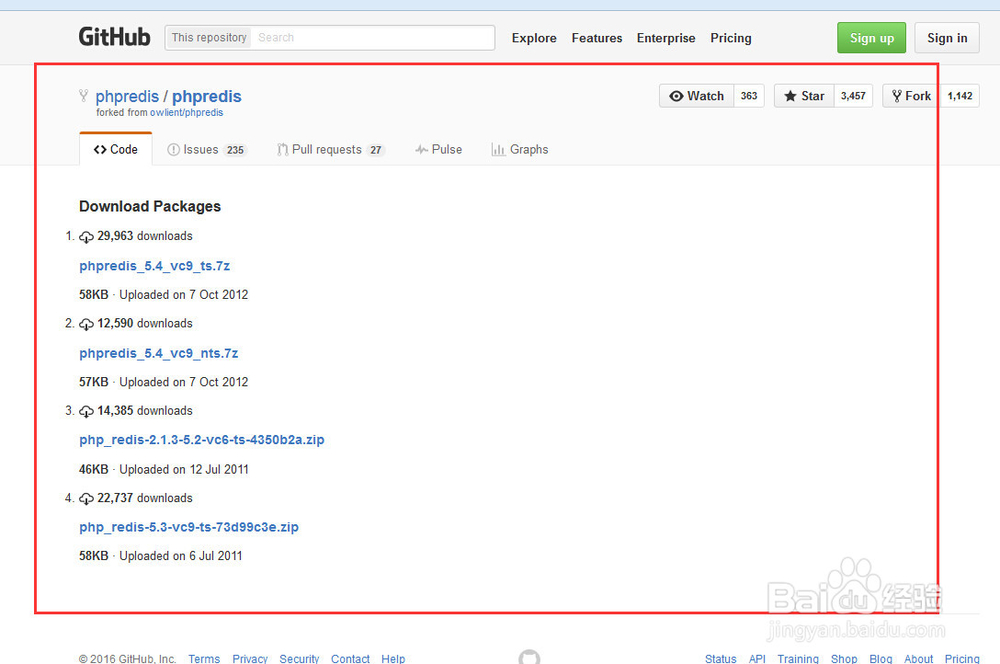The image size is (1000, 664).
Task: Open the 1,142 forks count
Action: coord(960,96)
